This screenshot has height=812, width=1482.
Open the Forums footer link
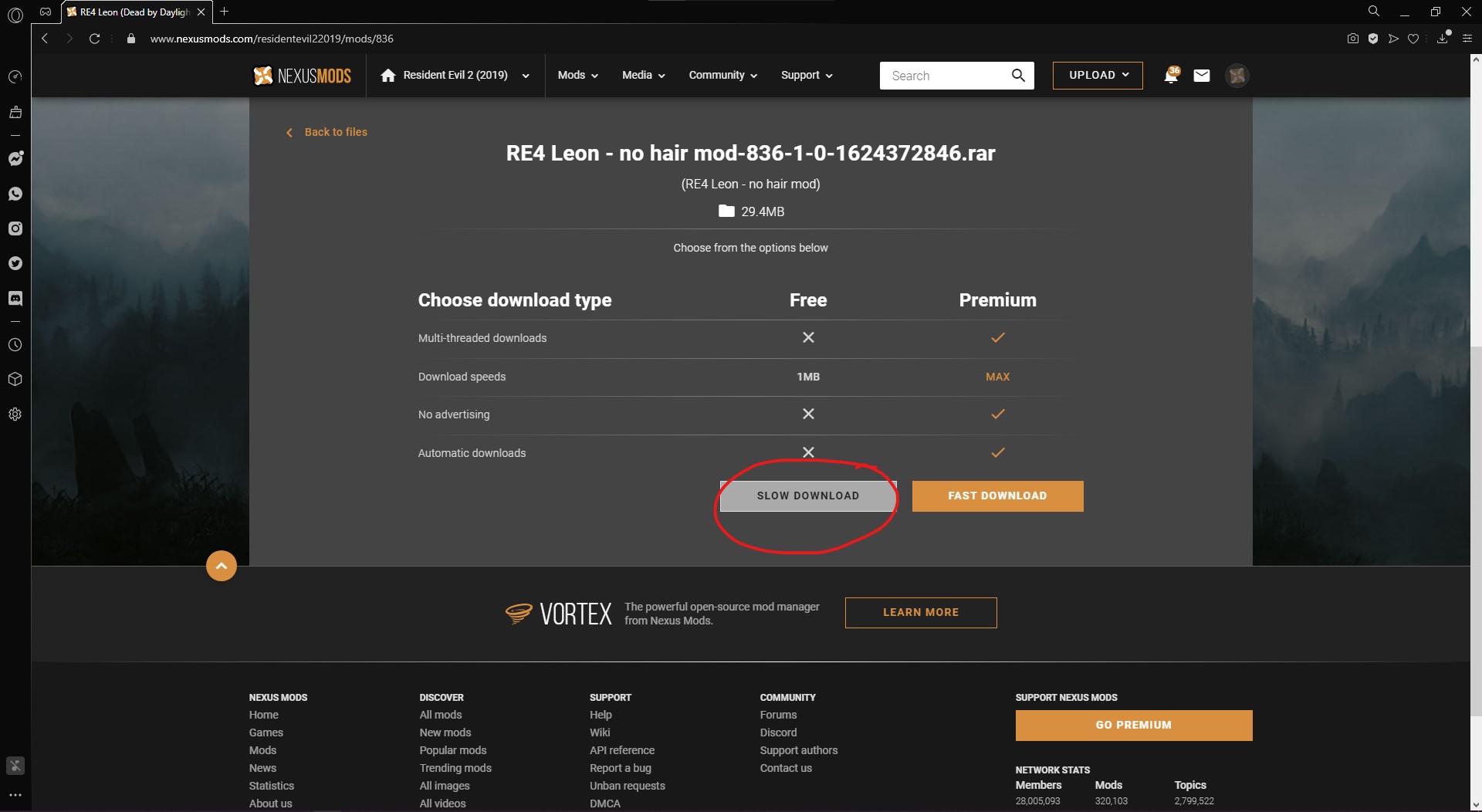(x=778, y=716)
